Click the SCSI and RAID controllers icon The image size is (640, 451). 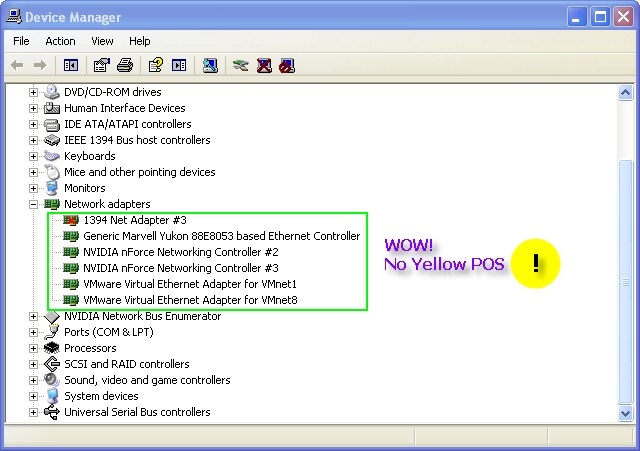point(52,364)
